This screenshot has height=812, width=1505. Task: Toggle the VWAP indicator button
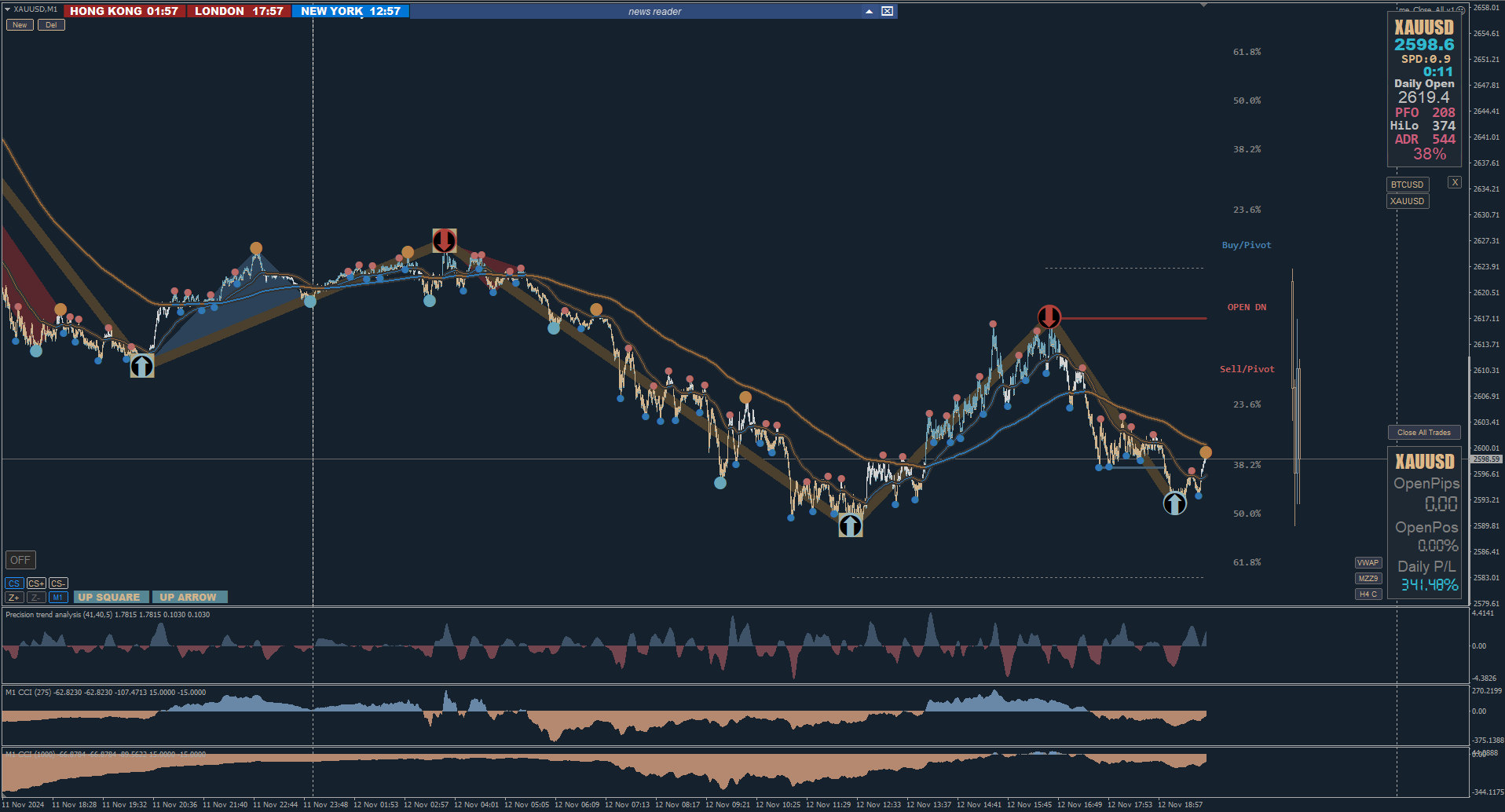pos(1368,562)
